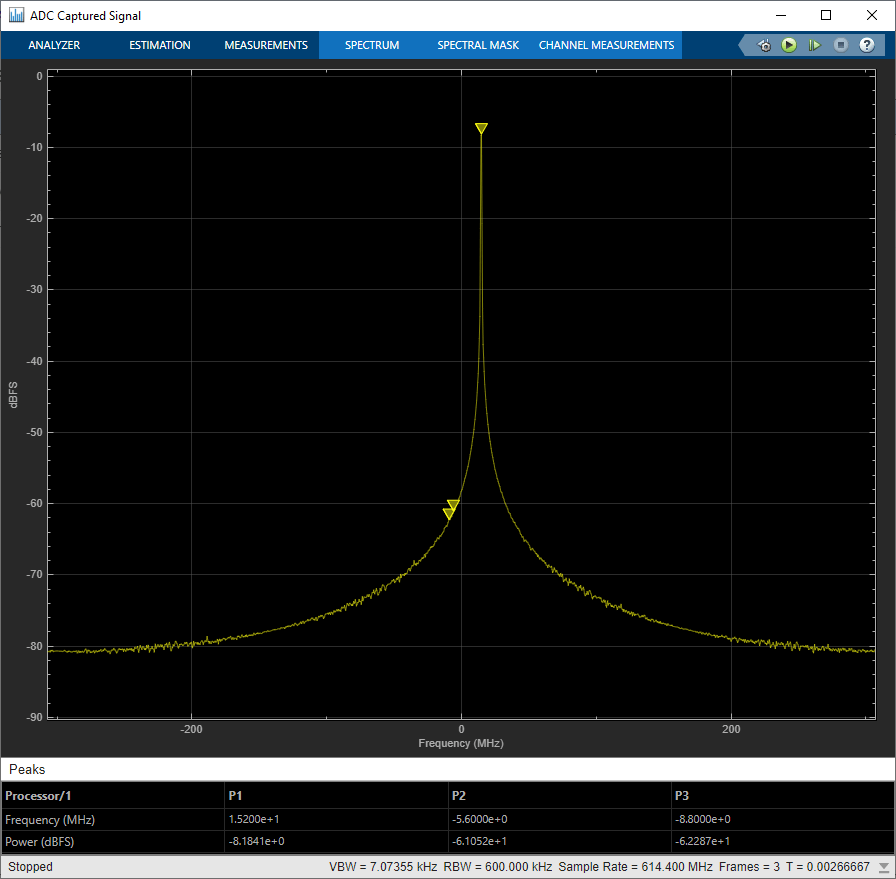
Task: Expand the status bar dropdown arrow
Action: [x=884, y=867]
